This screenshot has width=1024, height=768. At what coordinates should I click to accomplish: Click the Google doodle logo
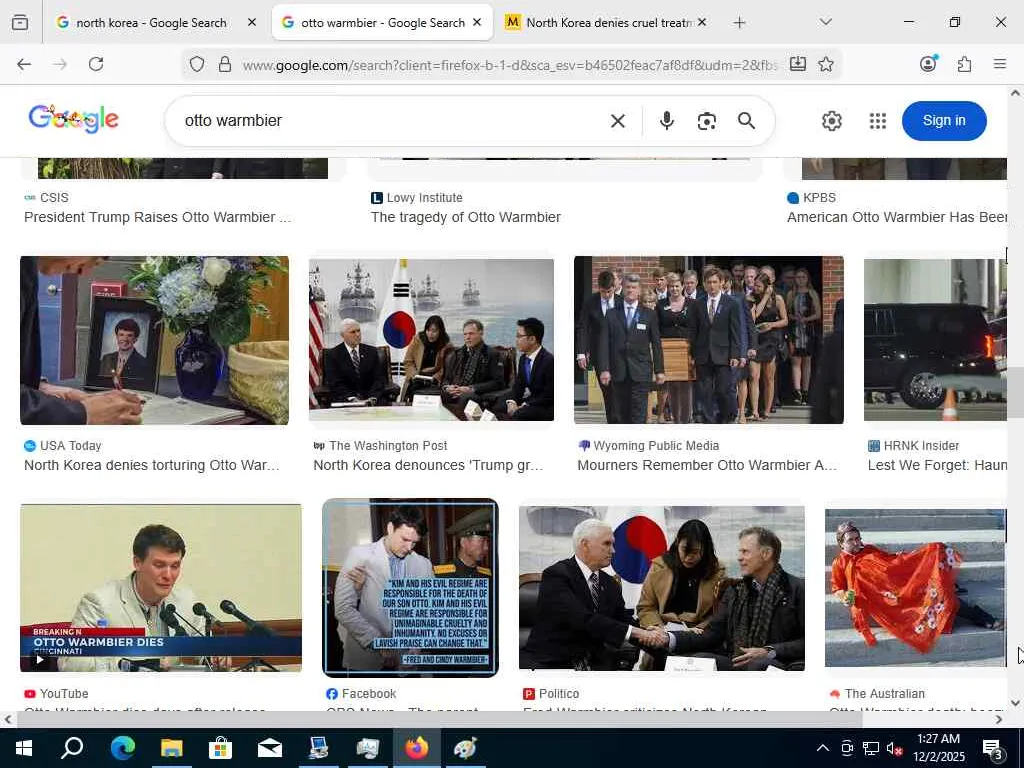click(x=73, y=119)
